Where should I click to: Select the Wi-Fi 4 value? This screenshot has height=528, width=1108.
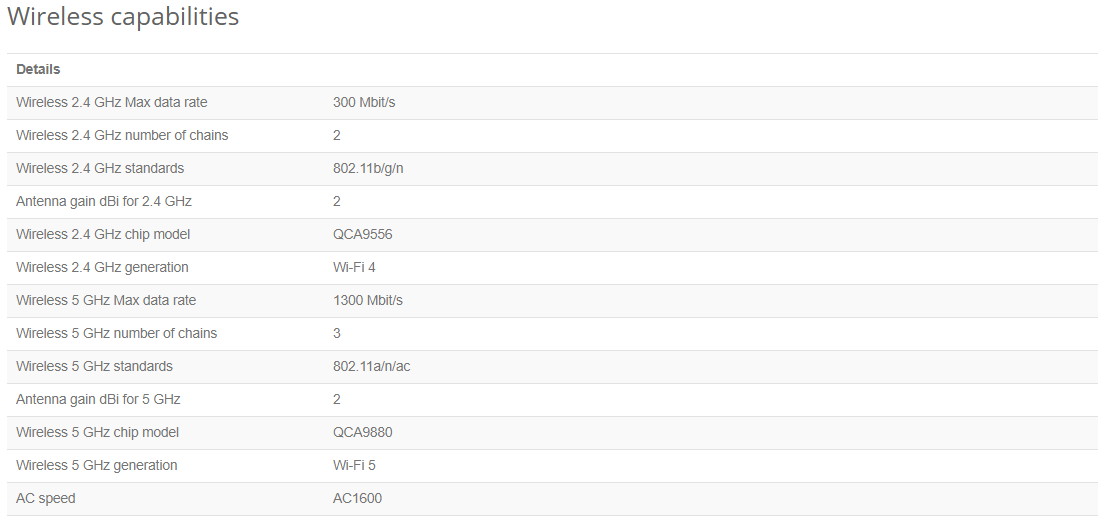tap(354, 267)
